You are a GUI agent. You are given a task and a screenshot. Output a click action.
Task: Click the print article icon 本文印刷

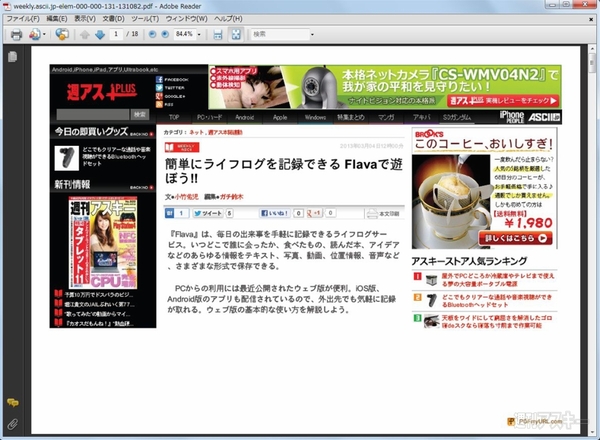(x=383, y=214)
